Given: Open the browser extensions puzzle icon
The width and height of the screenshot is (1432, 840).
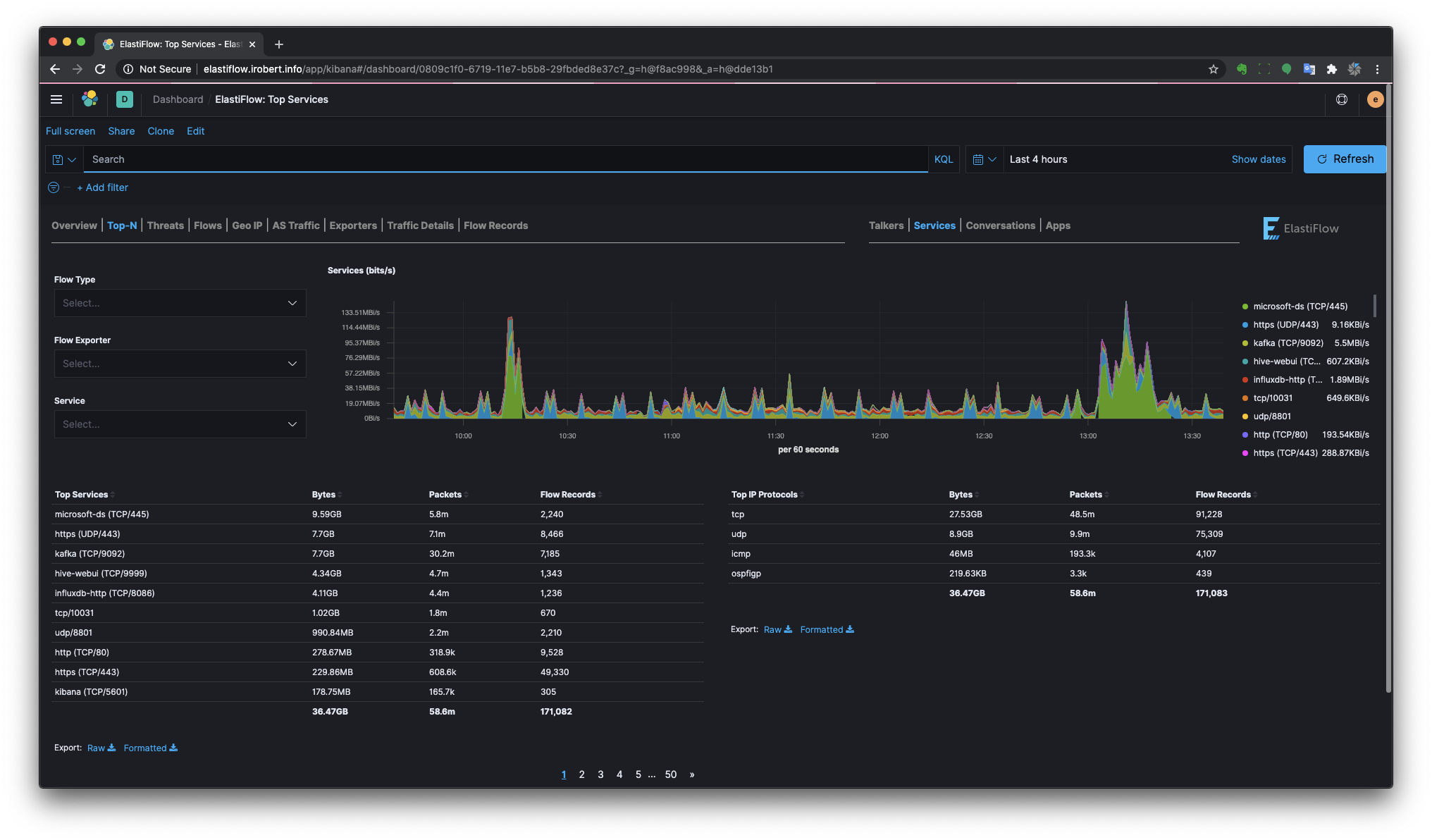Looking at the screenshot, I should pyautogui.click(x=1332, y=69).
